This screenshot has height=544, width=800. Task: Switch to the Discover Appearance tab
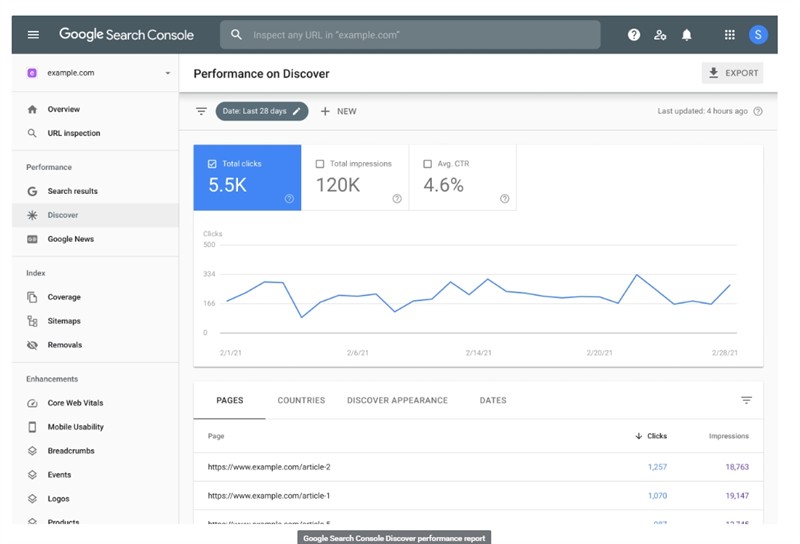[397, 401]
